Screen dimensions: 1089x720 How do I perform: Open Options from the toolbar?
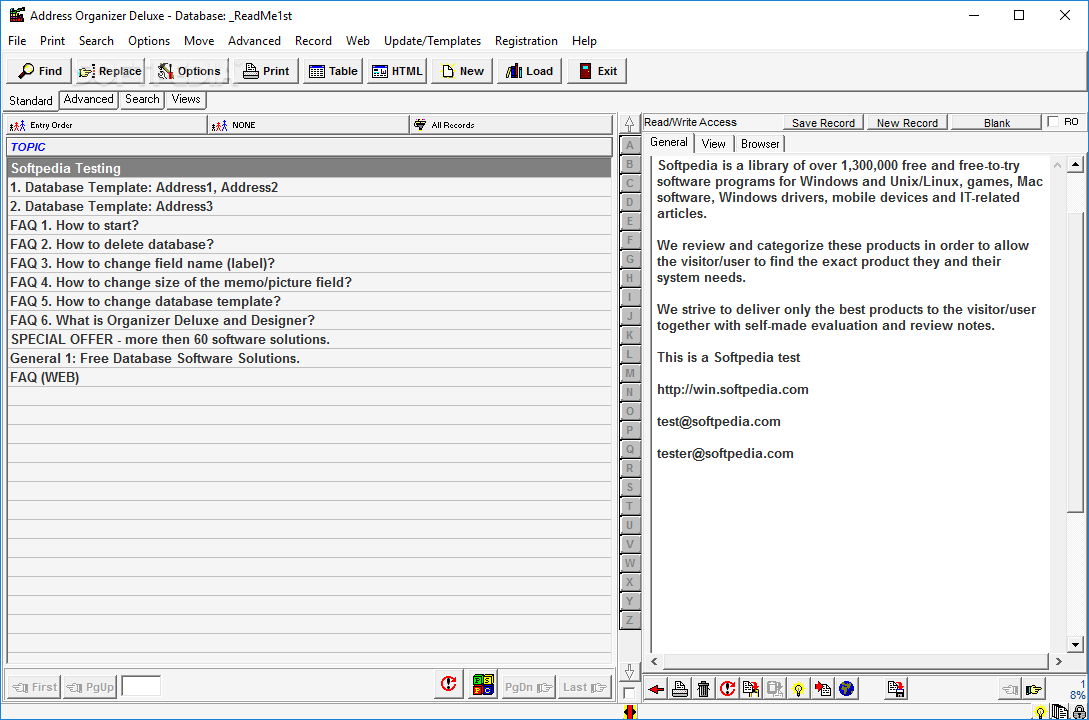point(189,71)
